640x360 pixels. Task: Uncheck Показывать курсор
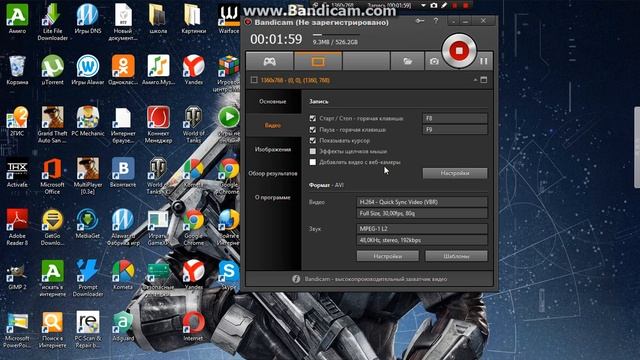tap(313, 140)
